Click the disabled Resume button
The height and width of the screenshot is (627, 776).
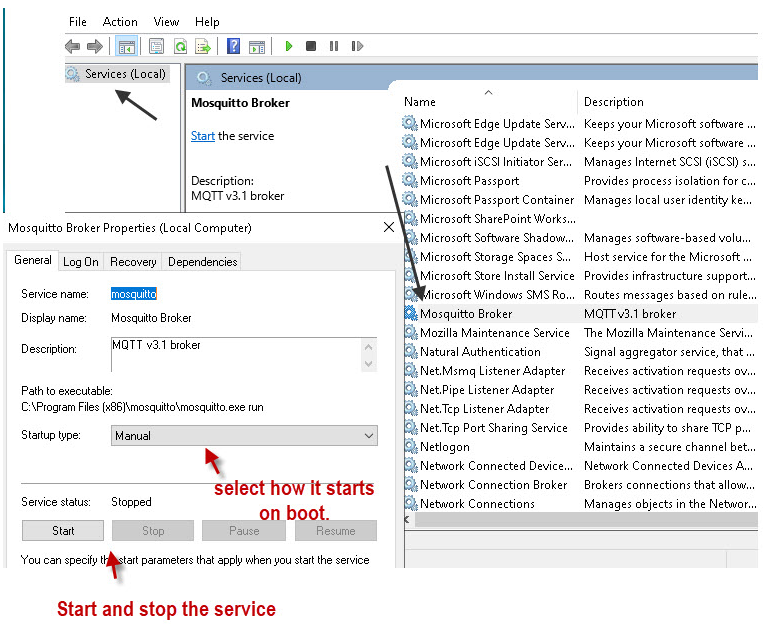[336, 531]
